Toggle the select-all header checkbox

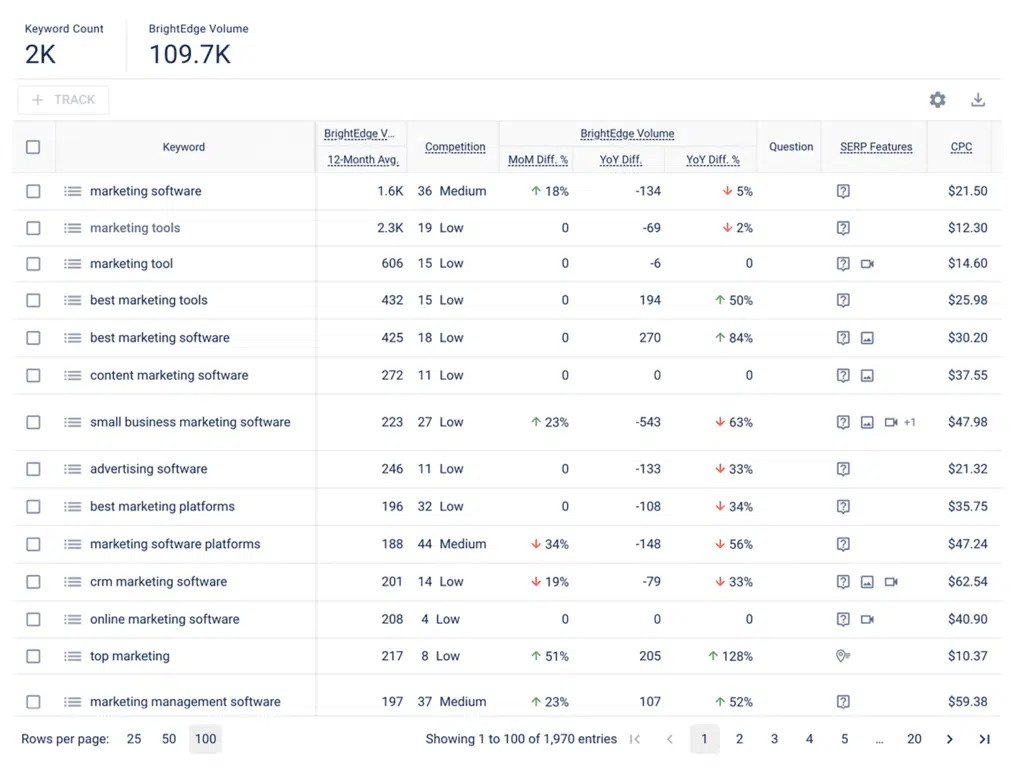33,147
